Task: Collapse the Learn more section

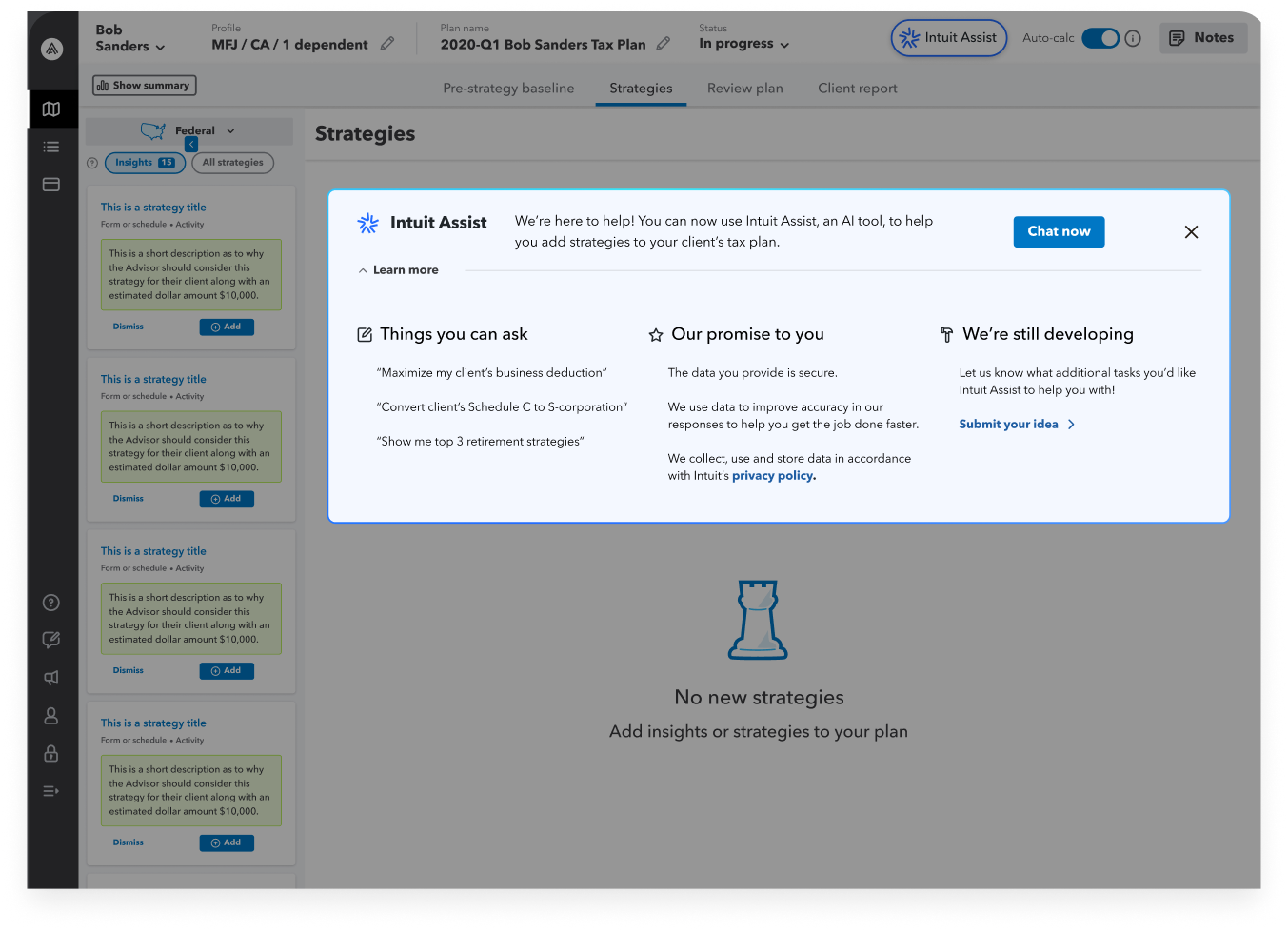Action: click(x=398, y=270)
